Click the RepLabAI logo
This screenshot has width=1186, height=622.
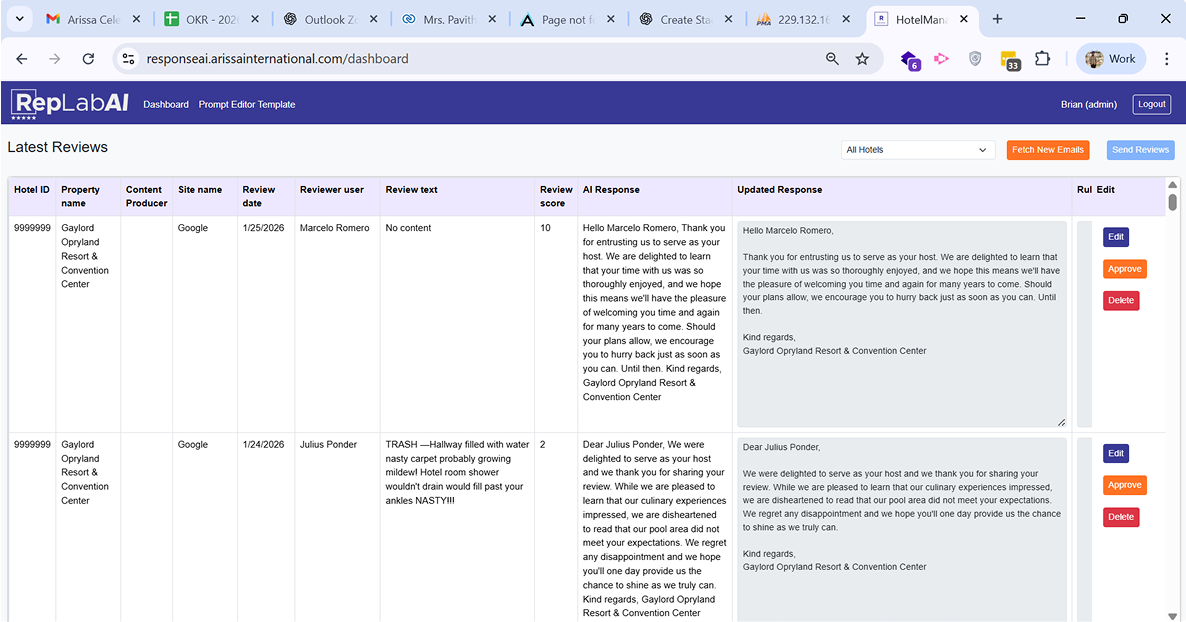(69, 103)
